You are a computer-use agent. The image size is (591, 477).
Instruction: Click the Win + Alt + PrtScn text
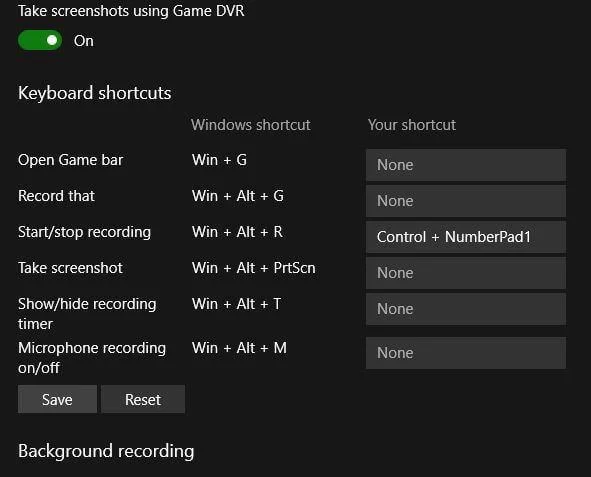[254, 268]
